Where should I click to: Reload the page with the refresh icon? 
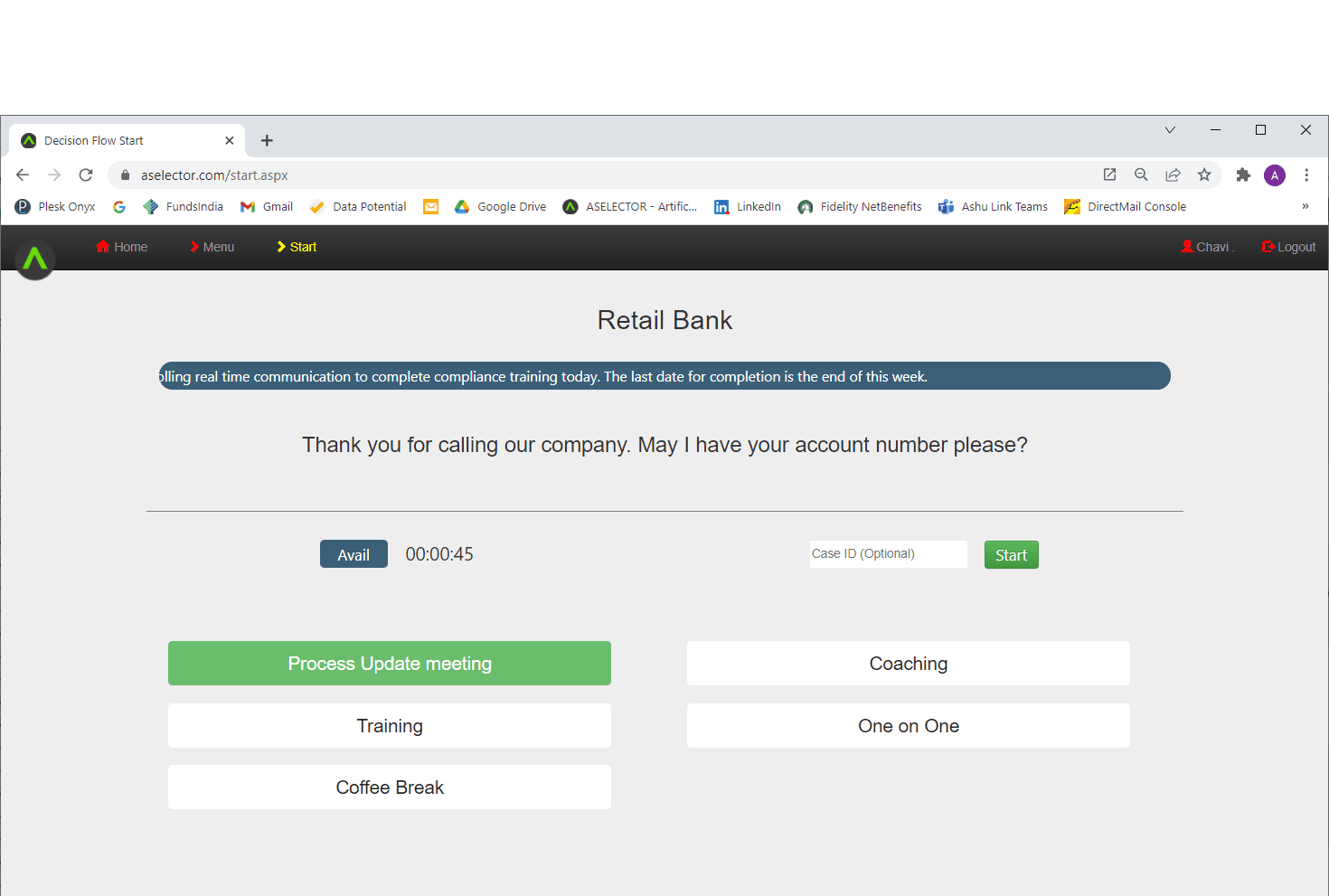tap(86, 175)
